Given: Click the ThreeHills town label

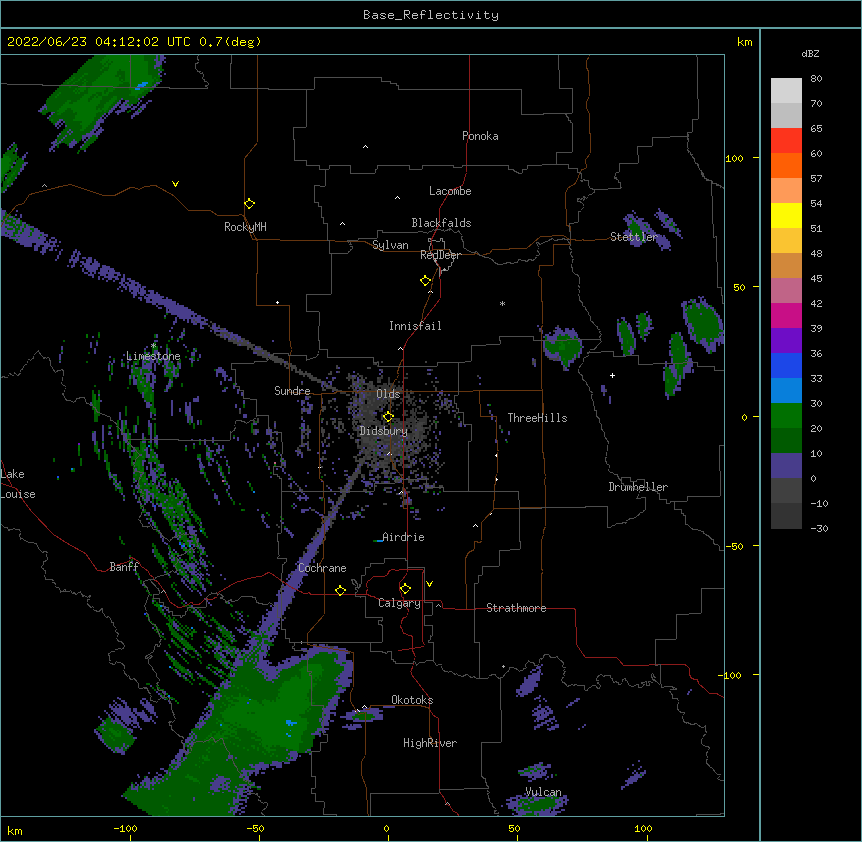Looking at the screenshot, I should click(537, 418).
